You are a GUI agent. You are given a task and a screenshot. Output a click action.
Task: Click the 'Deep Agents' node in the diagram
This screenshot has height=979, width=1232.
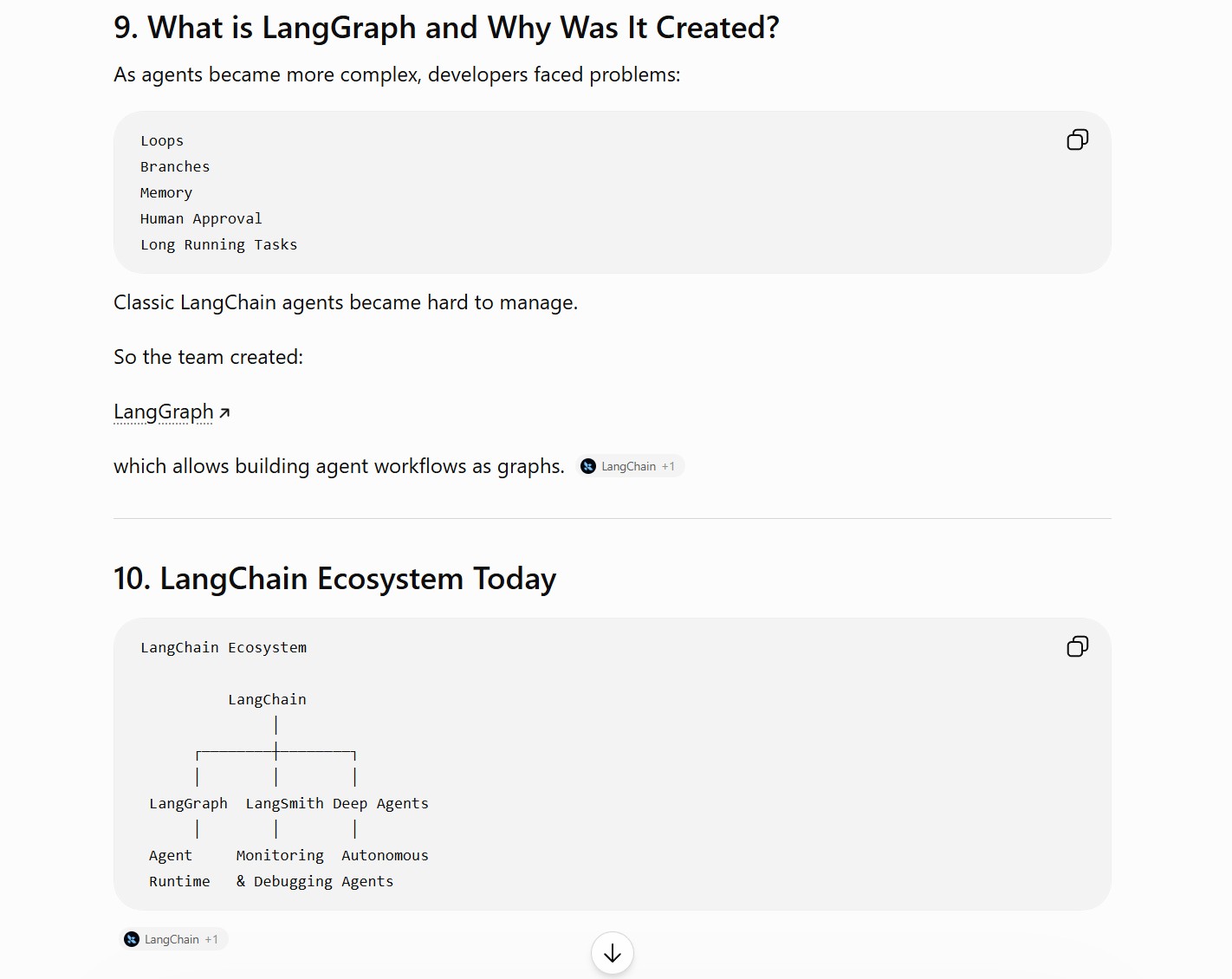pos(380,803)
